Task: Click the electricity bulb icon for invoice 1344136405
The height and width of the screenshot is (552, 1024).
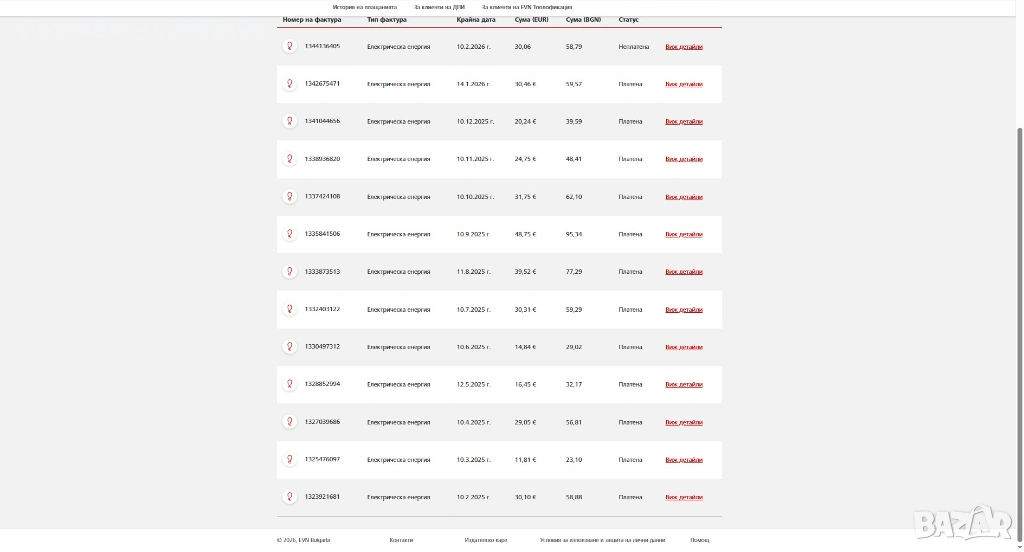Action: (x=290, y=46)
